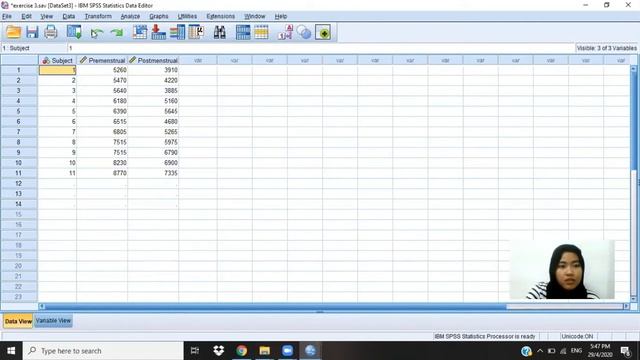Open File Explorer from taskbar

[264, 351]
